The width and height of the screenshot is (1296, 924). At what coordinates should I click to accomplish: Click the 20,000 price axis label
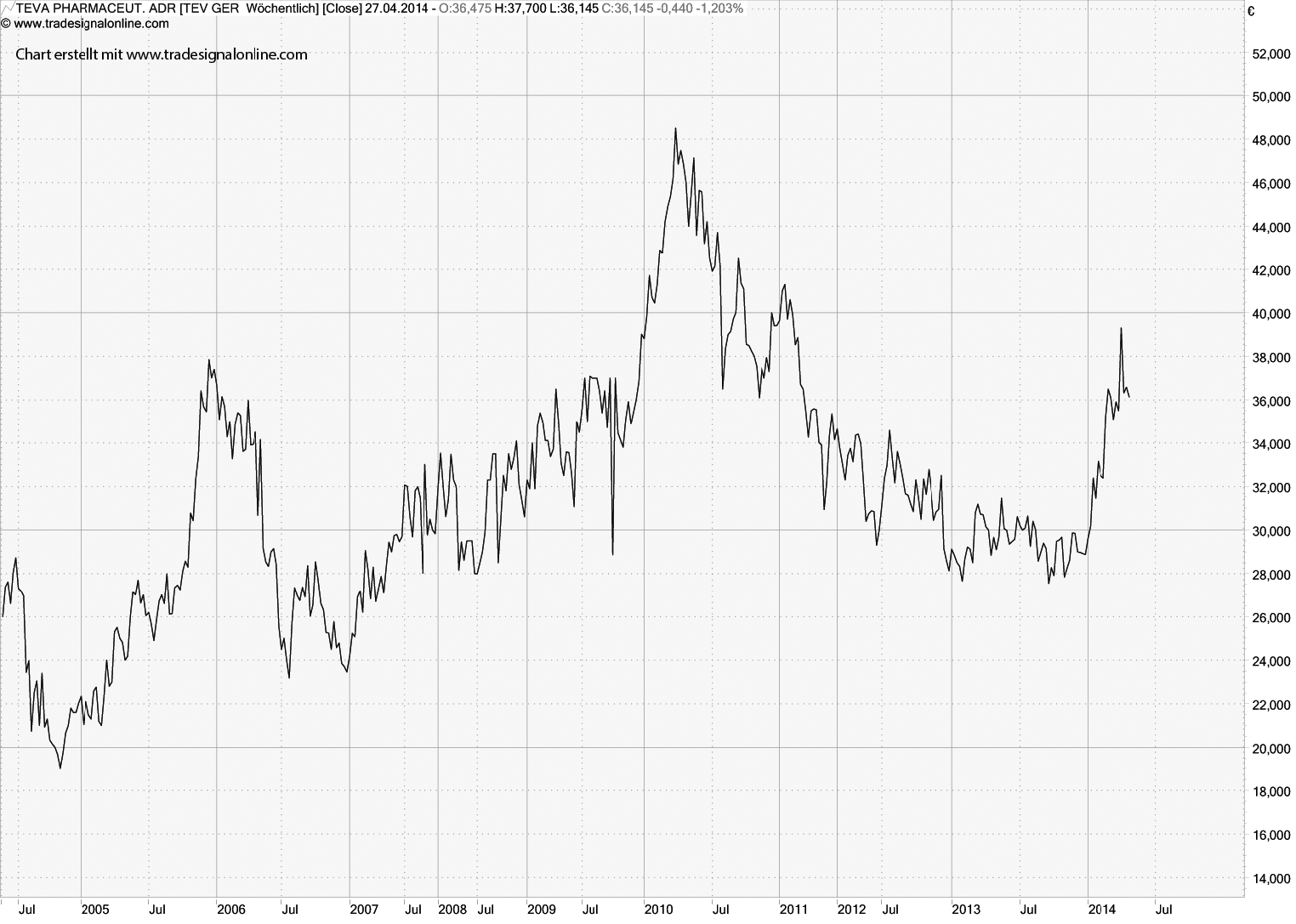click(x=1271, y=749)
